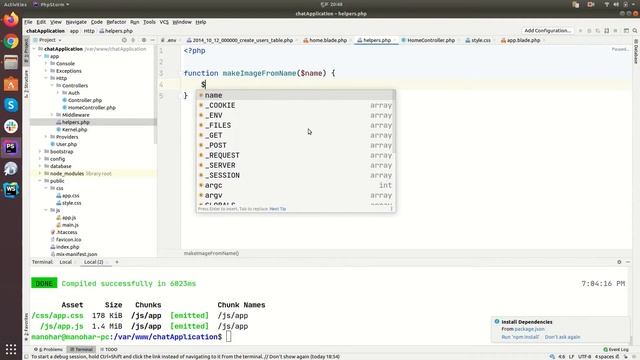
Task: Select _SESSION in the completion list
Action: click(x=295, y=175)
